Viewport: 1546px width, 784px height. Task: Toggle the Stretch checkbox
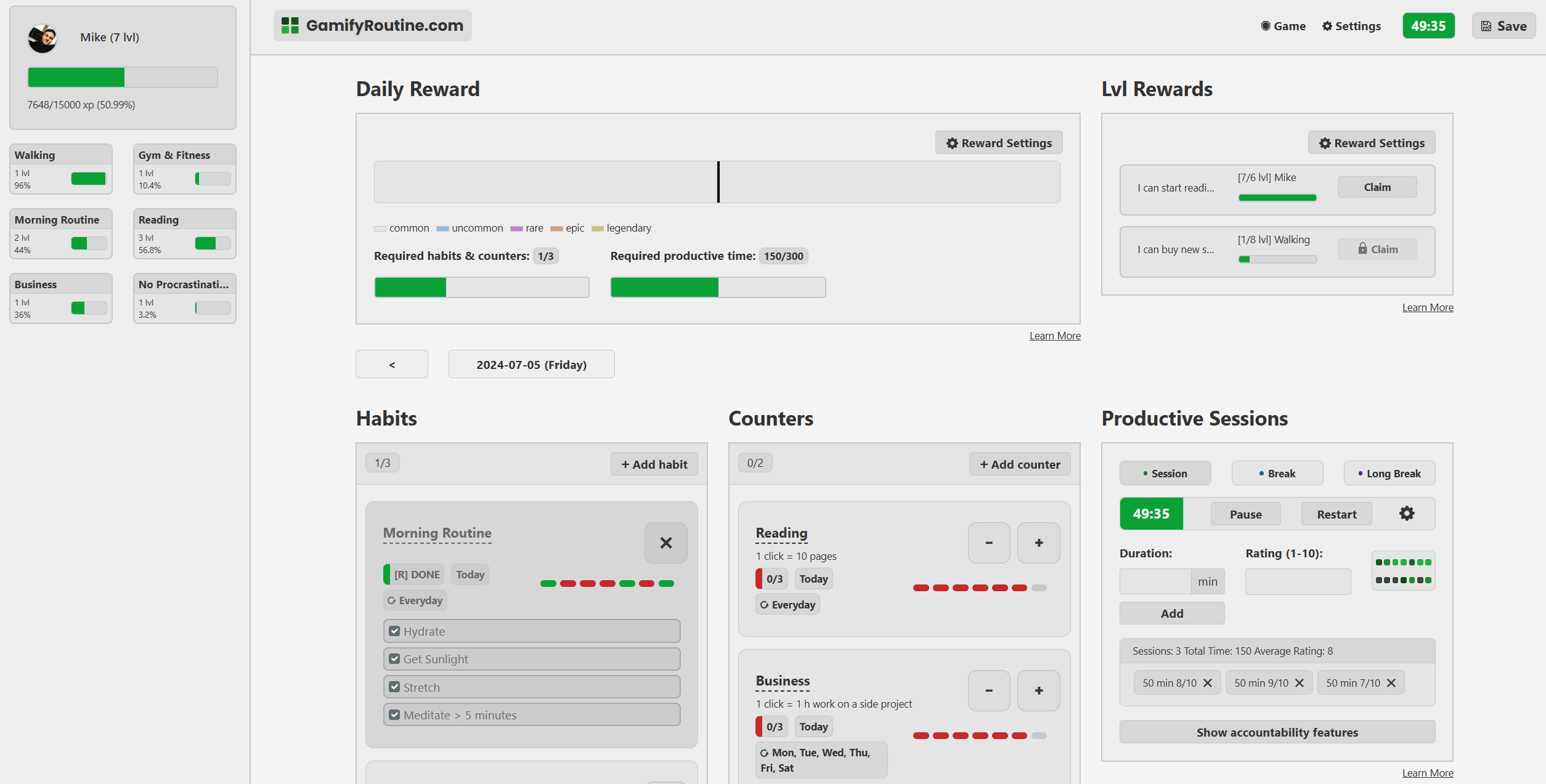click(x=395, y=687)
